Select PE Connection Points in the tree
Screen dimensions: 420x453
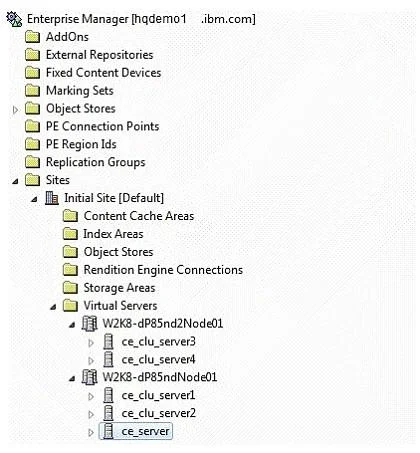[102, 126]
